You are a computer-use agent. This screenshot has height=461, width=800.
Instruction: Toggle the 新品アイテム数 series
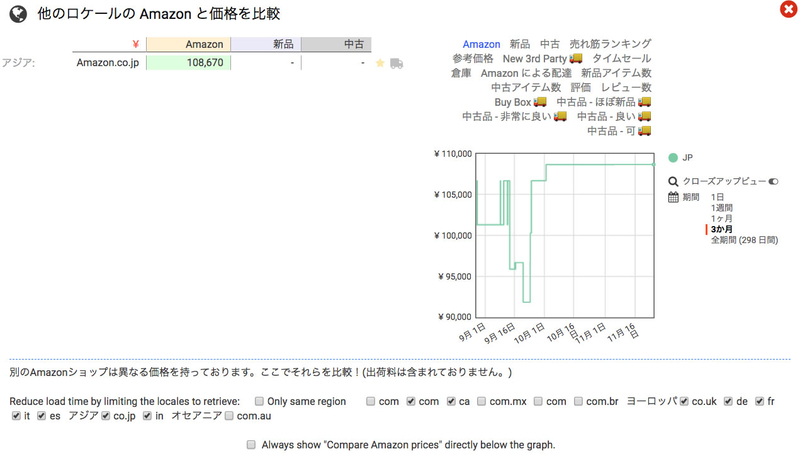pyautogui.click(x=616, y=73)
